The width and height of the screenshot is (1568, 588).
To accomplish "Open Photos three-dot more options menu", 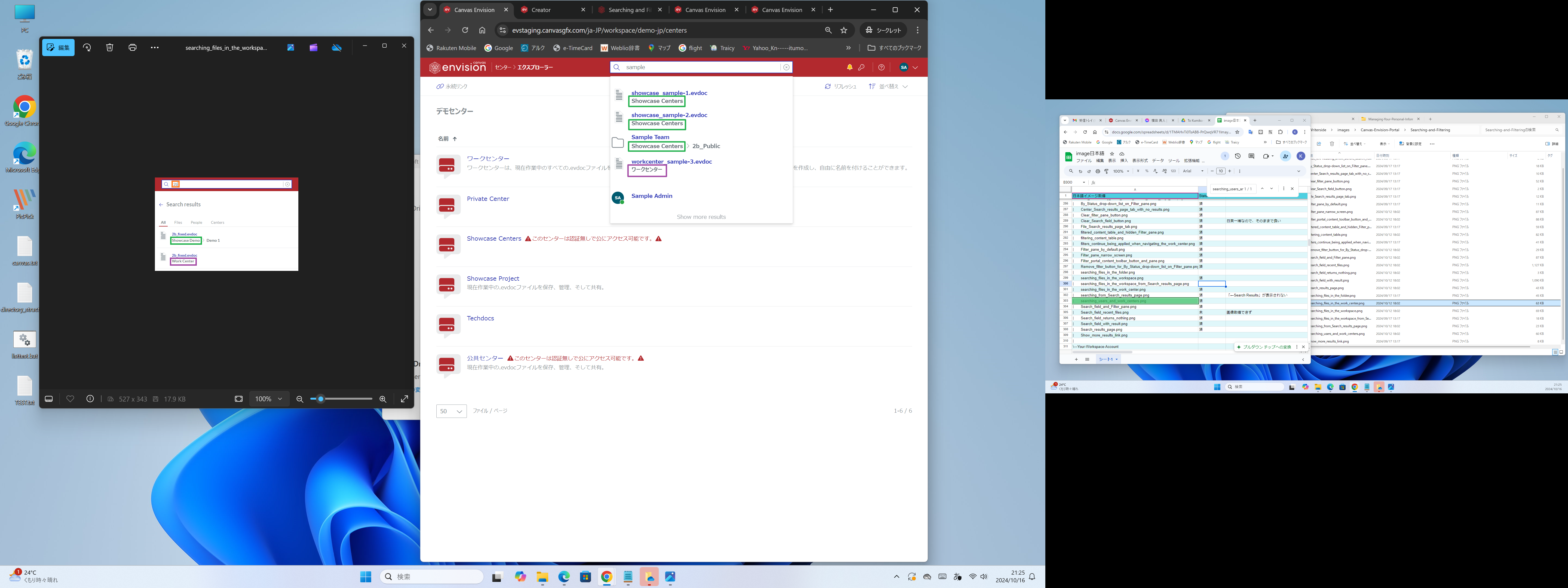I will pos(155,47).
